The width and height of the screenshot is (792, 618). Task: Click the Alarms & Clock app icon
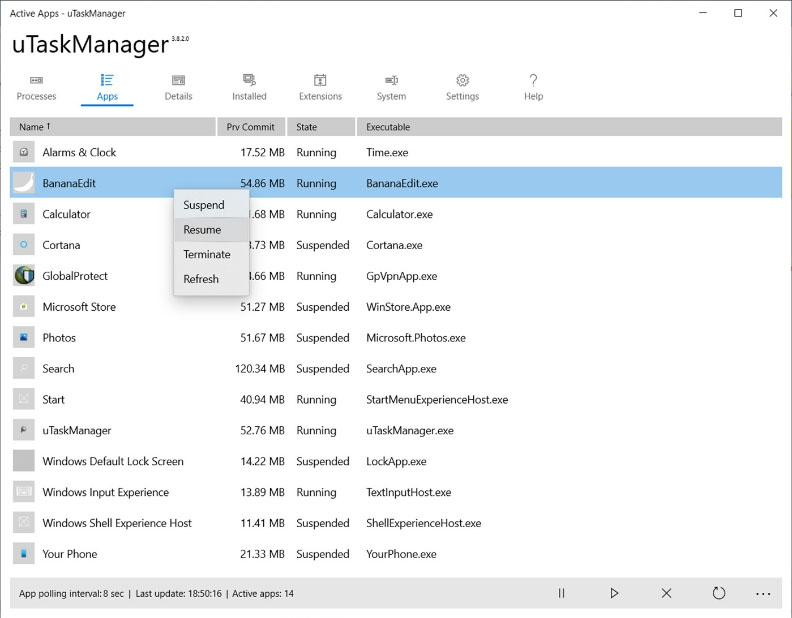(x=24, y=152)
